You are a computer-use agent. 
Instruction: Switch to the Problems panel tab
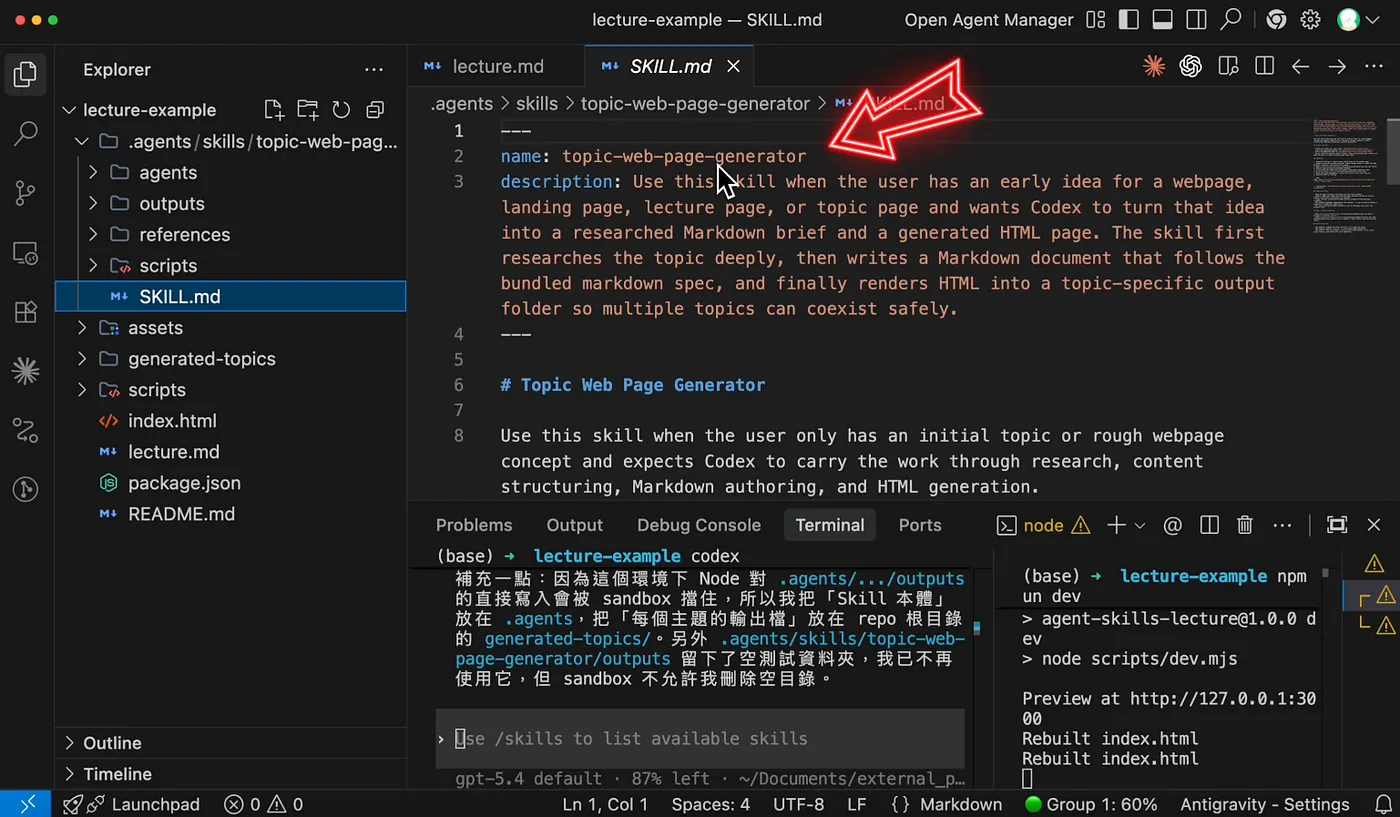click(474, 525)
